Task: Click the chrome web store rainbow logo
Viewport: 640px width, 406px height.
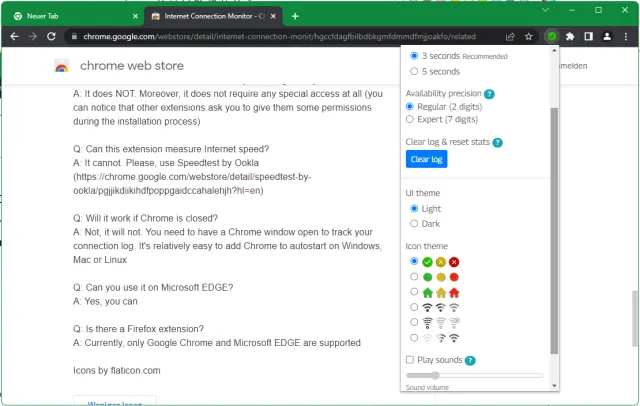Action: (62, 66)
